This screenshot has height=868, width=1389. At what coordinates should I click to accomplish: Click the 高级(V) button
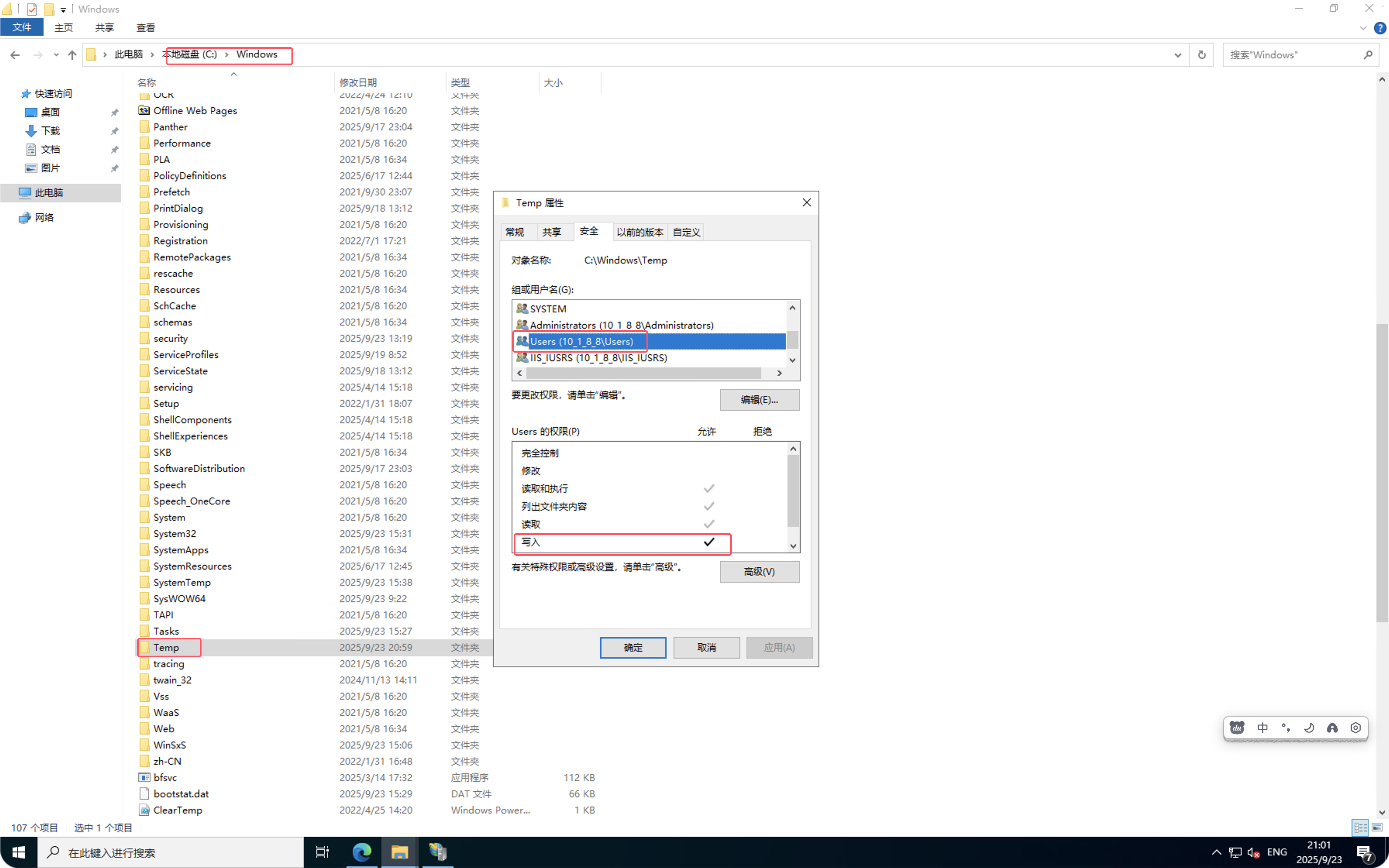(759, 572)
